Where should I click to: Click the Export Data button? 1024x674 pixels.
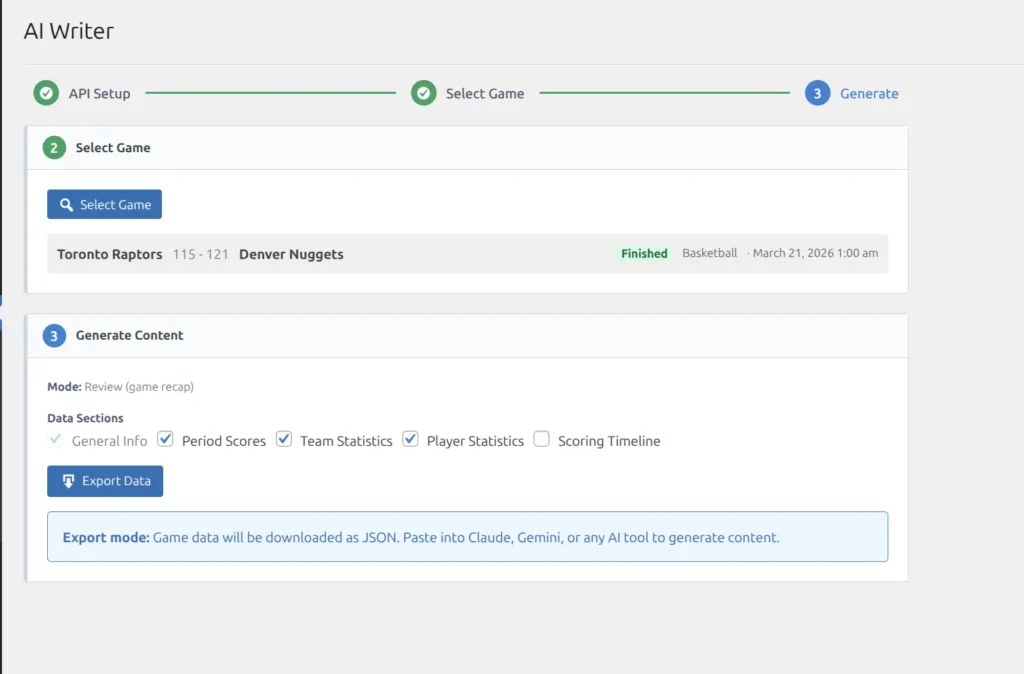(105, 481)
